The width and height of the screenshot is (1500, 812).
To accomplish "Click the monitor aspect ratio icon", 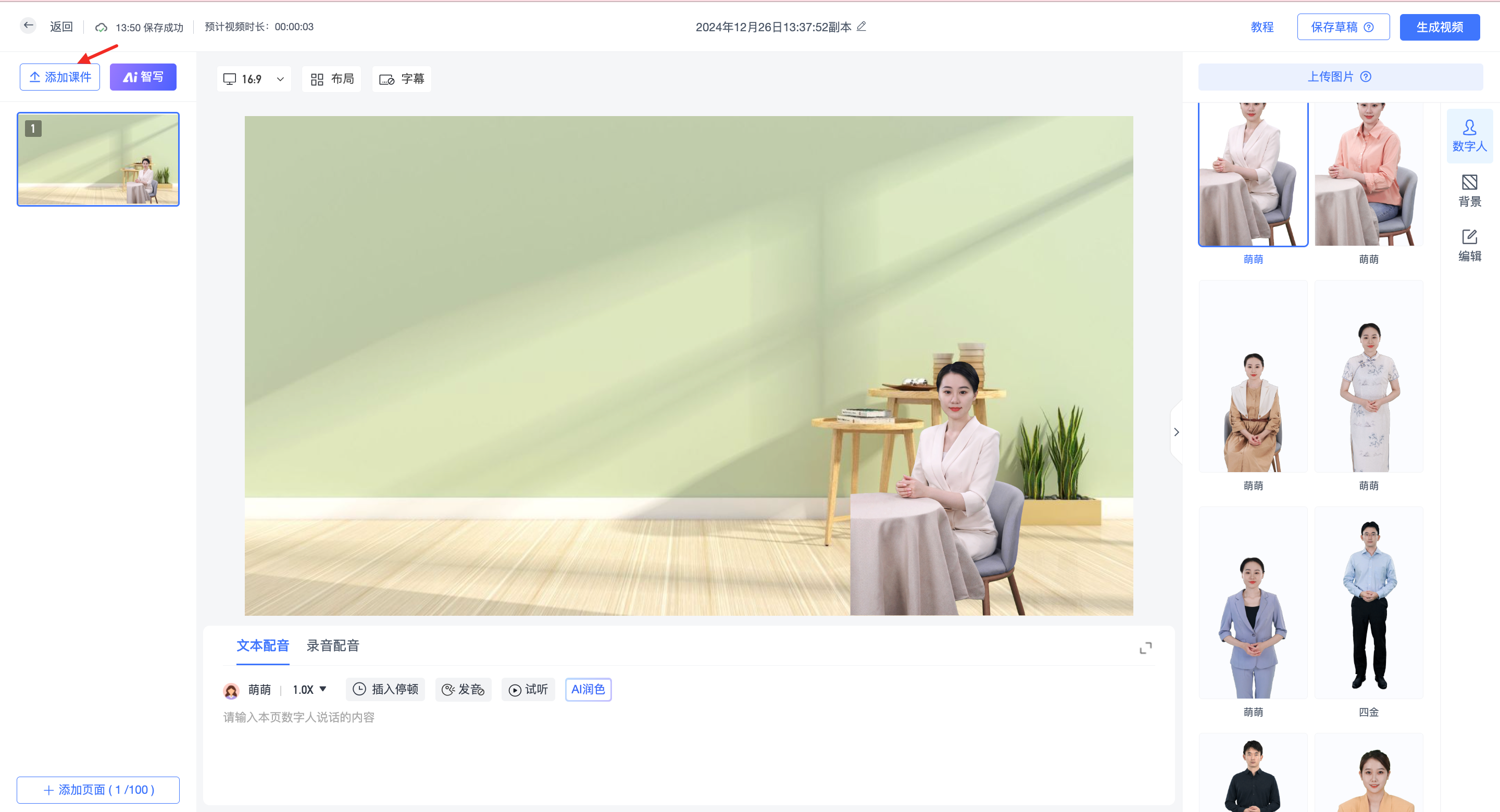I will pyautogui.click(x=230, y=79).
